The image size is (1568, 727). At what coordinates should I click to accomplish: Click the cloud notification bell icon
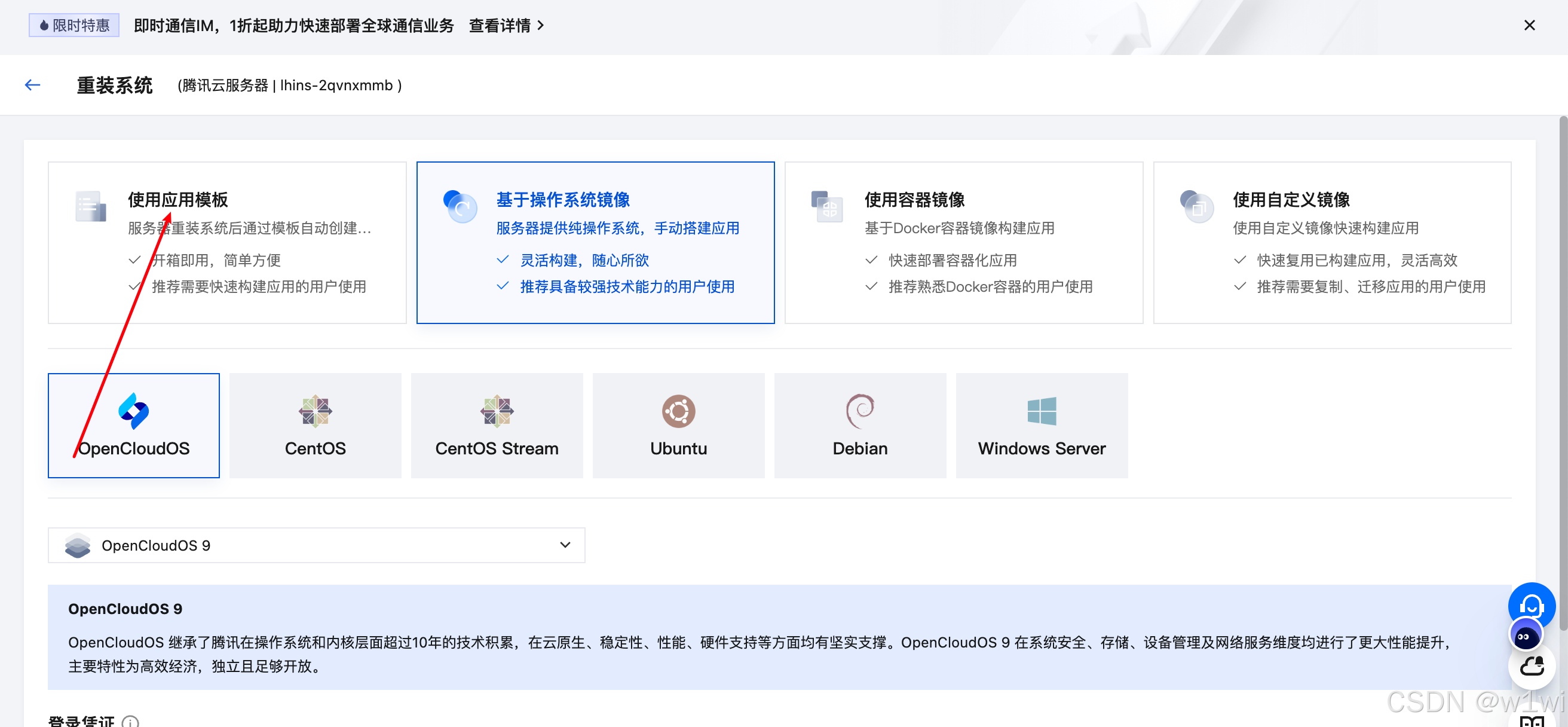tap(1532, 665)
